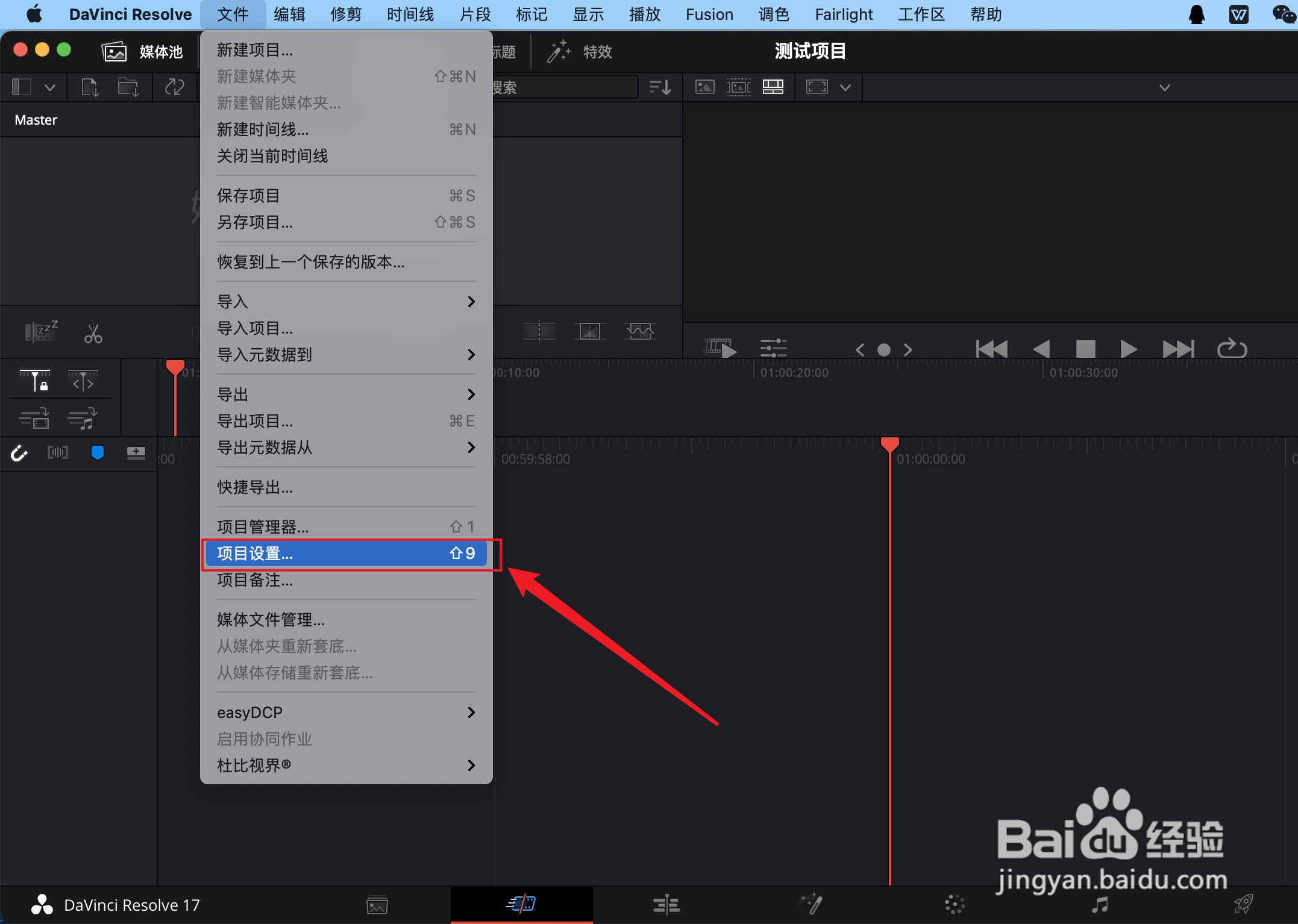
Task: Open the 编辑 menu in menu bar
Action: (289, 14)
